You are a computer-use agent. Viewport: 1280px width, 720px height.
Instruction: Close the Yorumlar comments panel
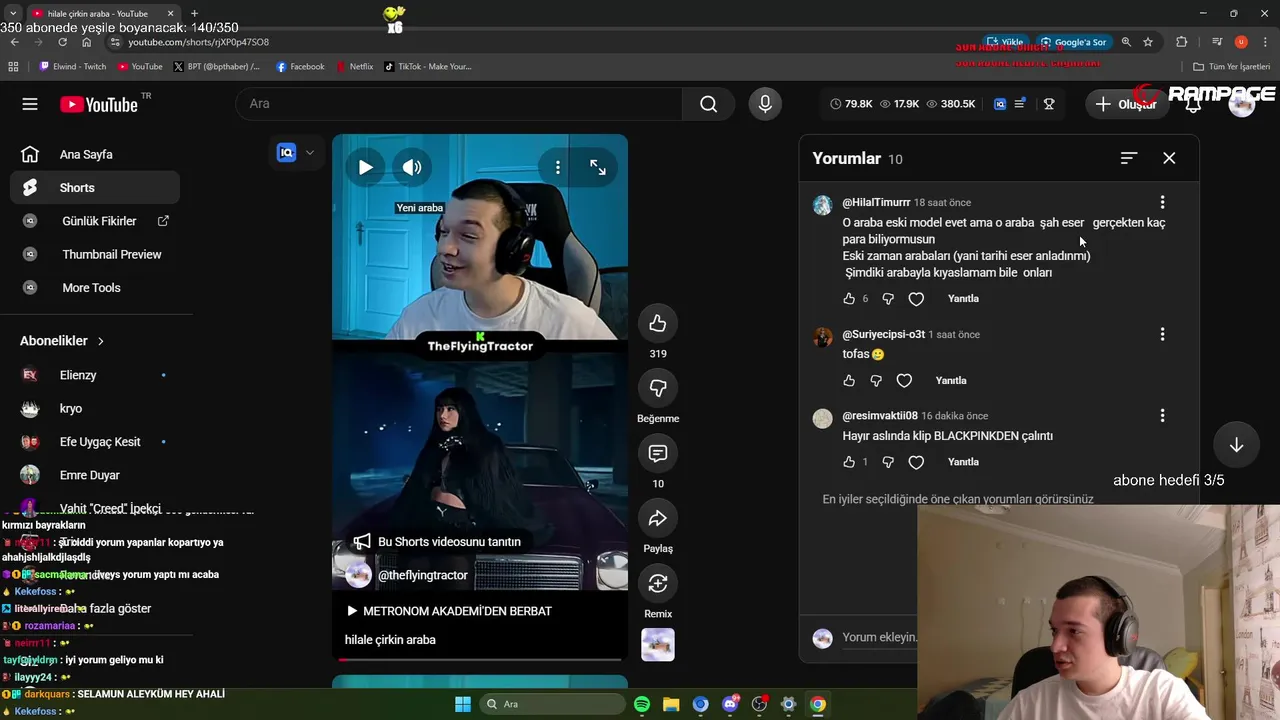pos(1169,158)
